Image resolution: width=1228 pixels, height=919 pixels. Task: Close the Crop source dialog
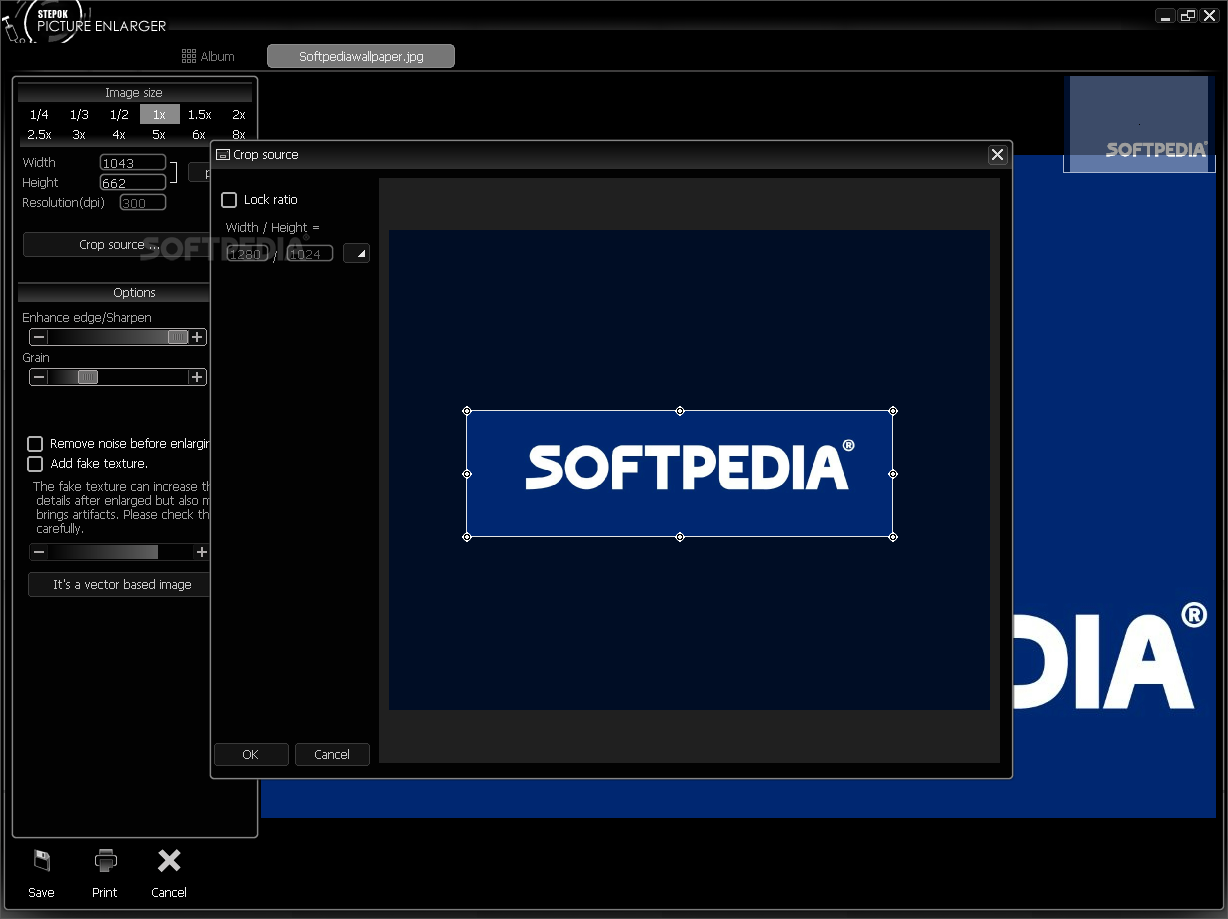point(997,154)
